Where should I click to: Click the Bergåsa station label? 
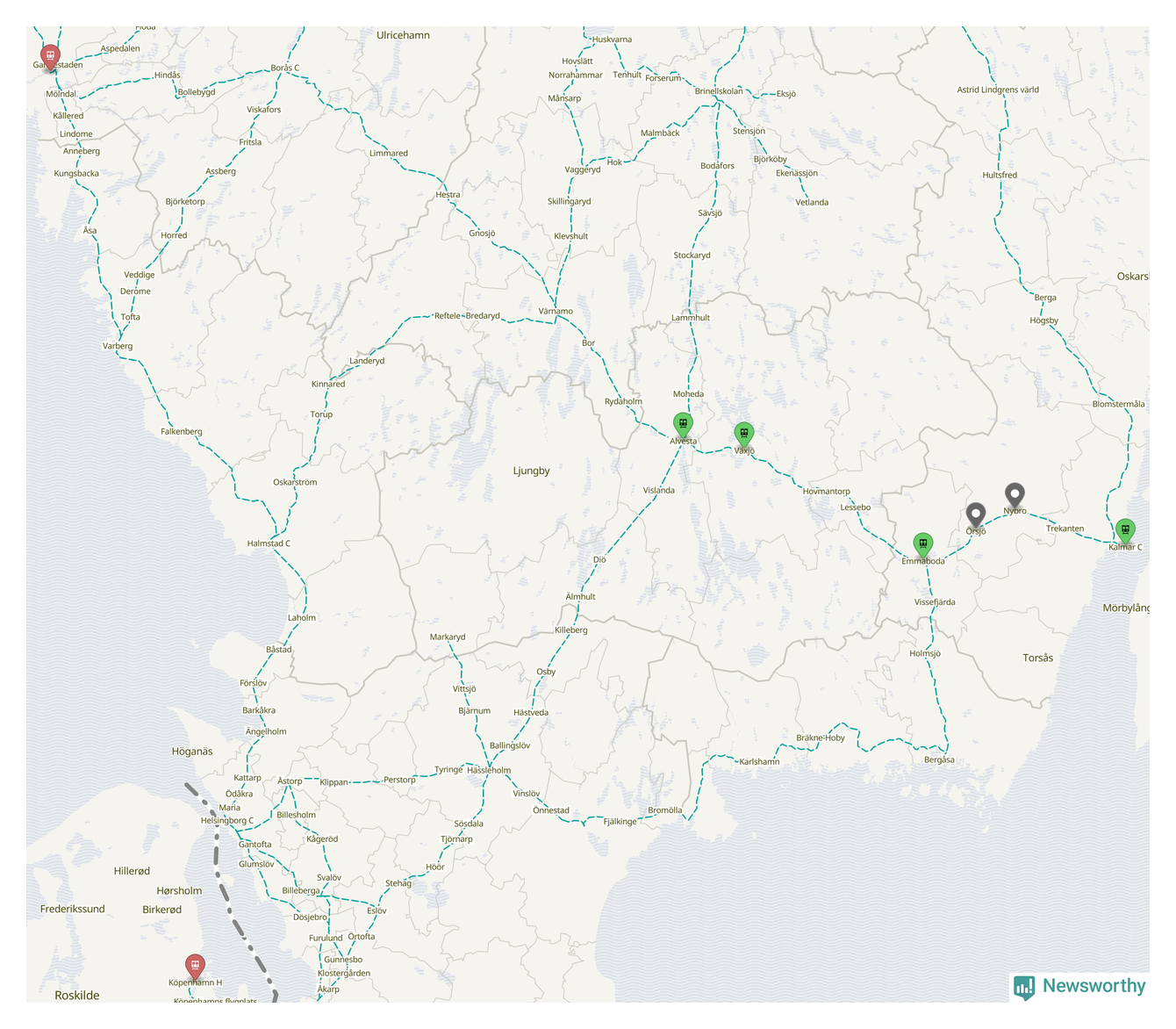939,759
